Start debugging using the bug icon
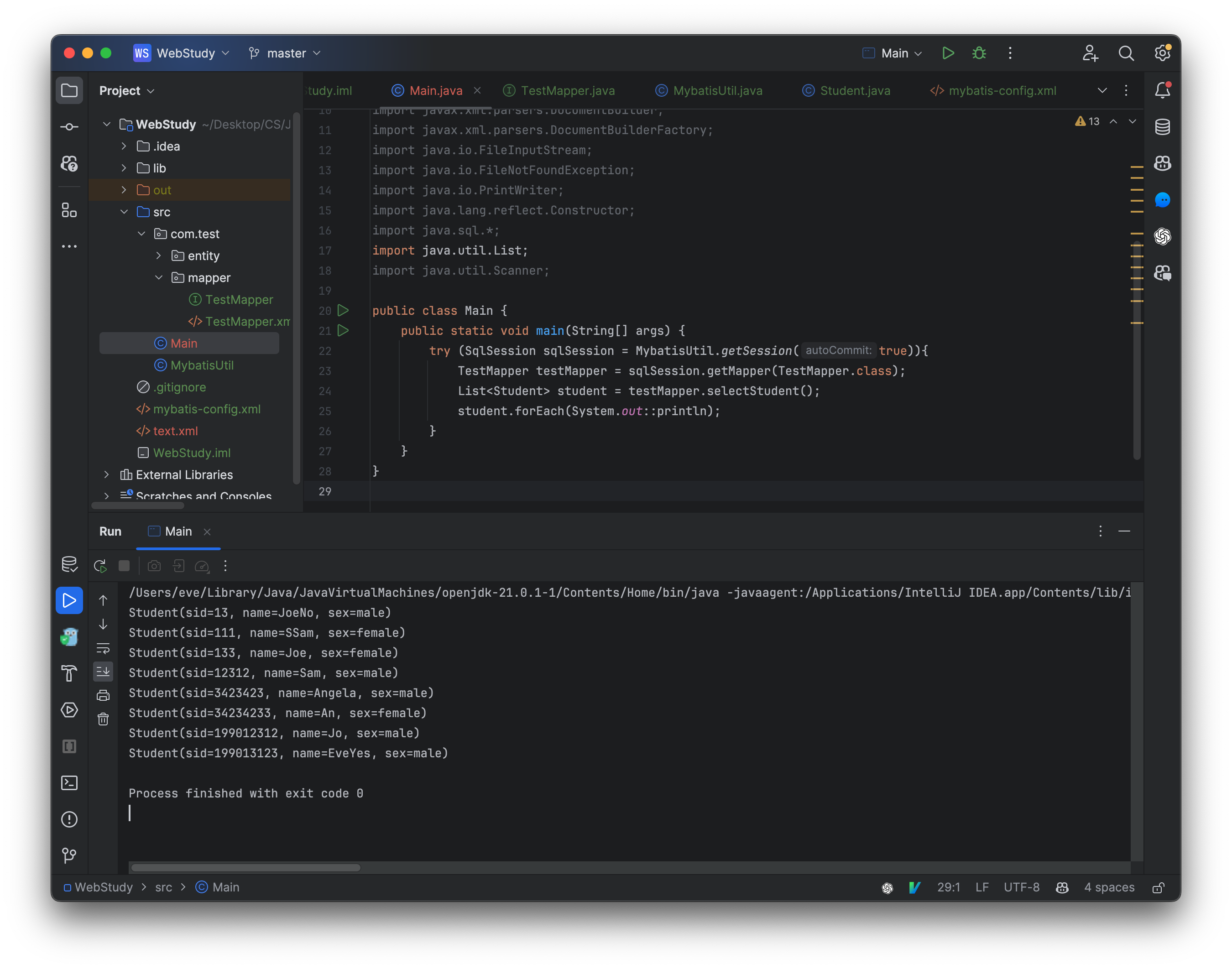Viewport: 1232px width, 969px height. tap(979, 53)
